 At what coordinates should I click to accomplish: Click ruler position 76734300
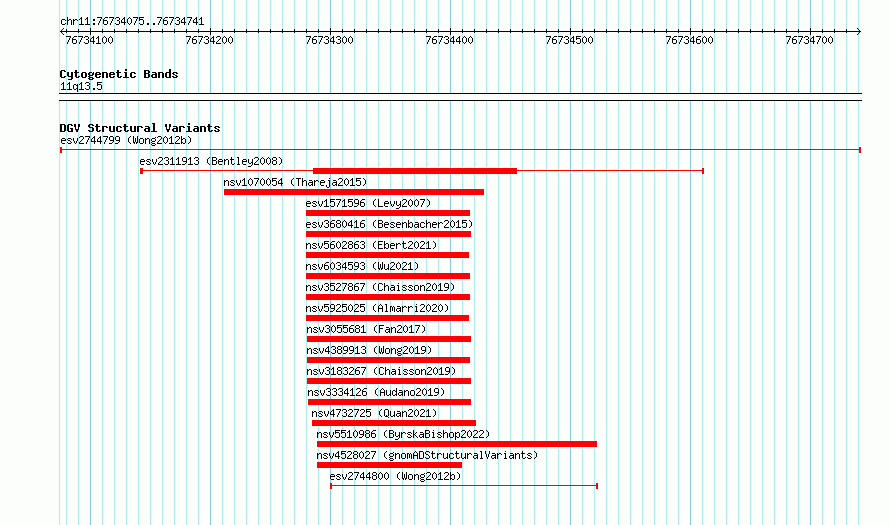coord(329,40)
